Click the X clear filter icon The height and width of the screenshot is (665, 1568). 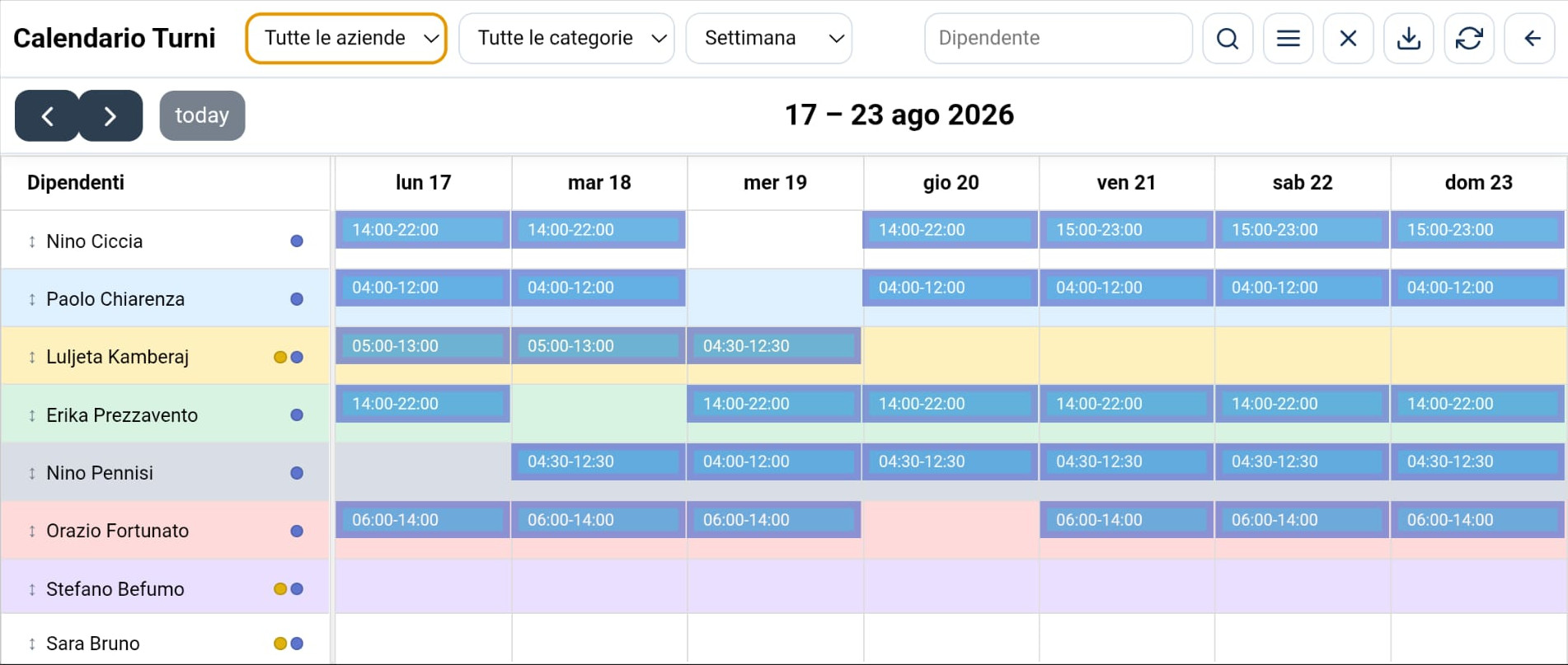[x=1348, y=39]
